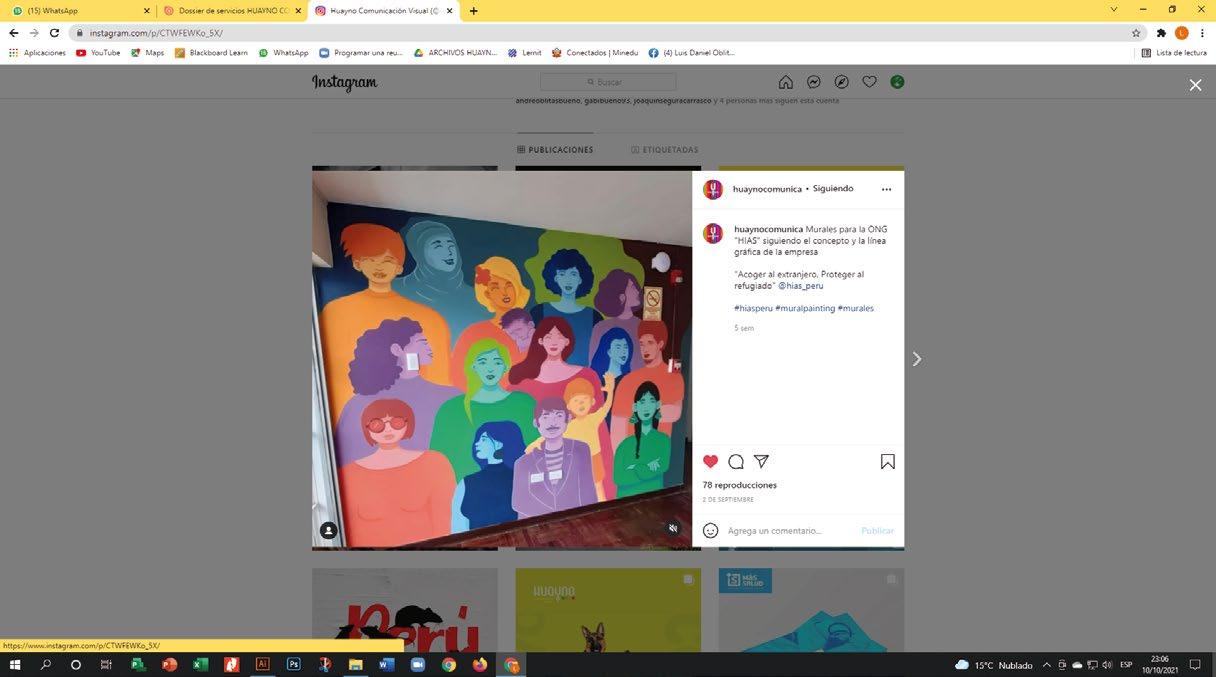This screenshot has height=677, width=1216.
Task: Open the Maps bookmark
Action: coord(147,53)
